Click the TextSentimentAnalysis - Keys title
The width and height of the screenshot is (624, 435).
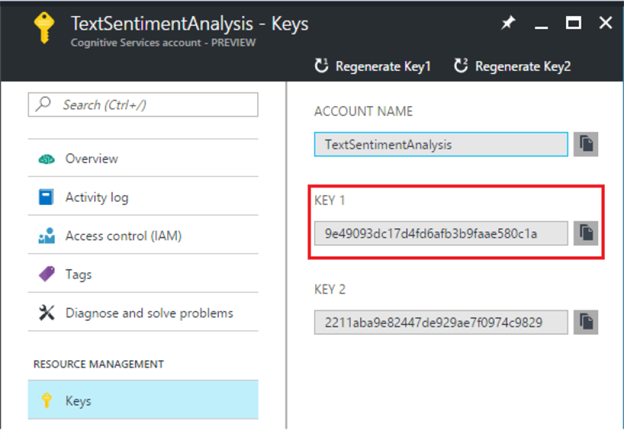pos(189,24)
